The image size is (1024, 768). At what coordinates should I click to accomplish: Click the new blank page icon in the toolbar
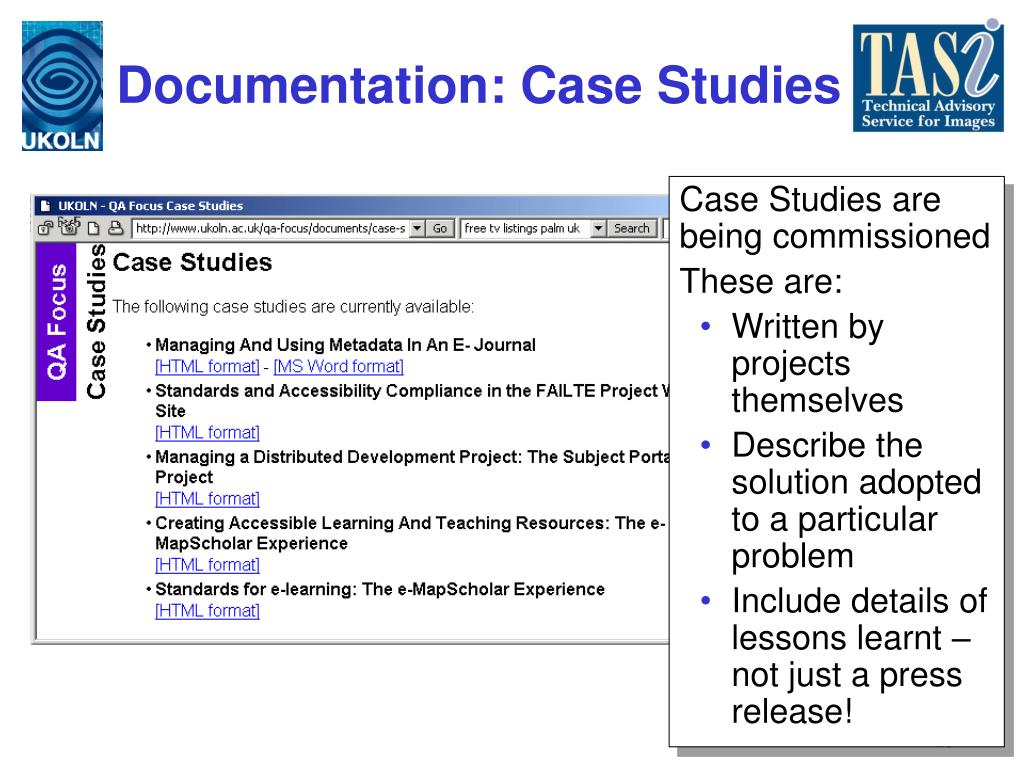click(x=93, y=228)
